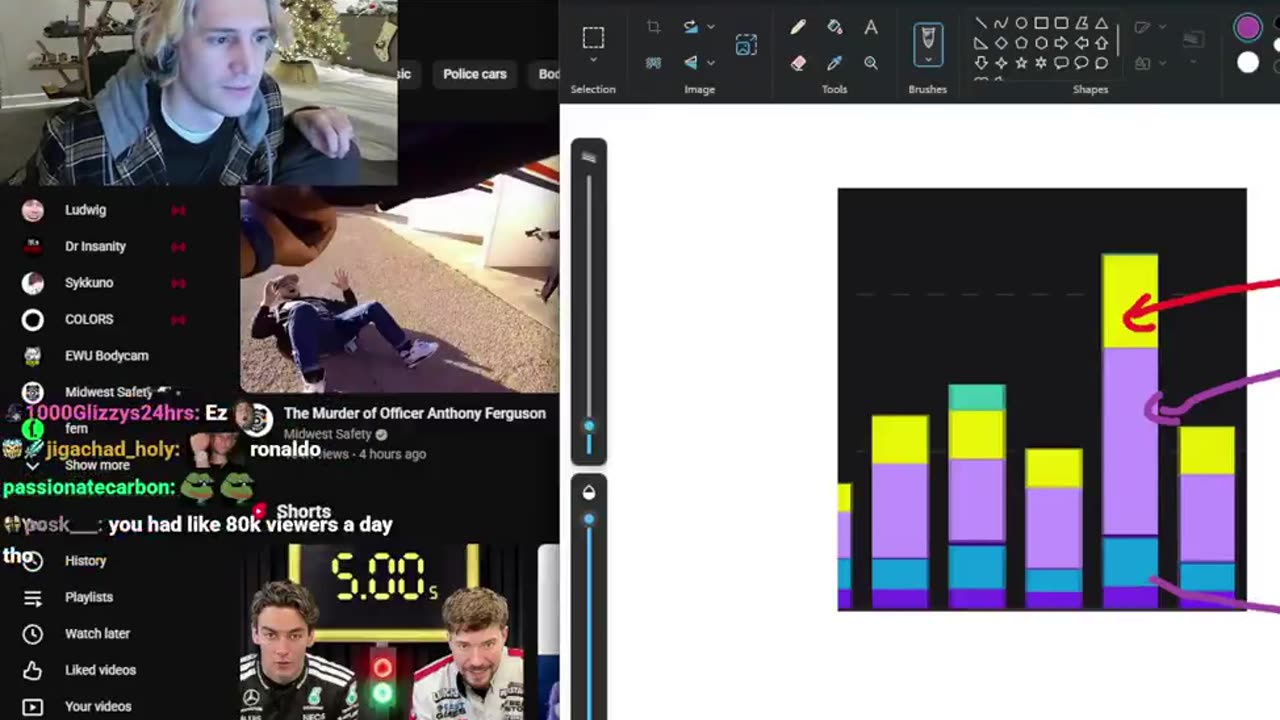The image size is (1280, 720).
Task: Choose the Oval callout shape
Action: (x=1081, y=63)
